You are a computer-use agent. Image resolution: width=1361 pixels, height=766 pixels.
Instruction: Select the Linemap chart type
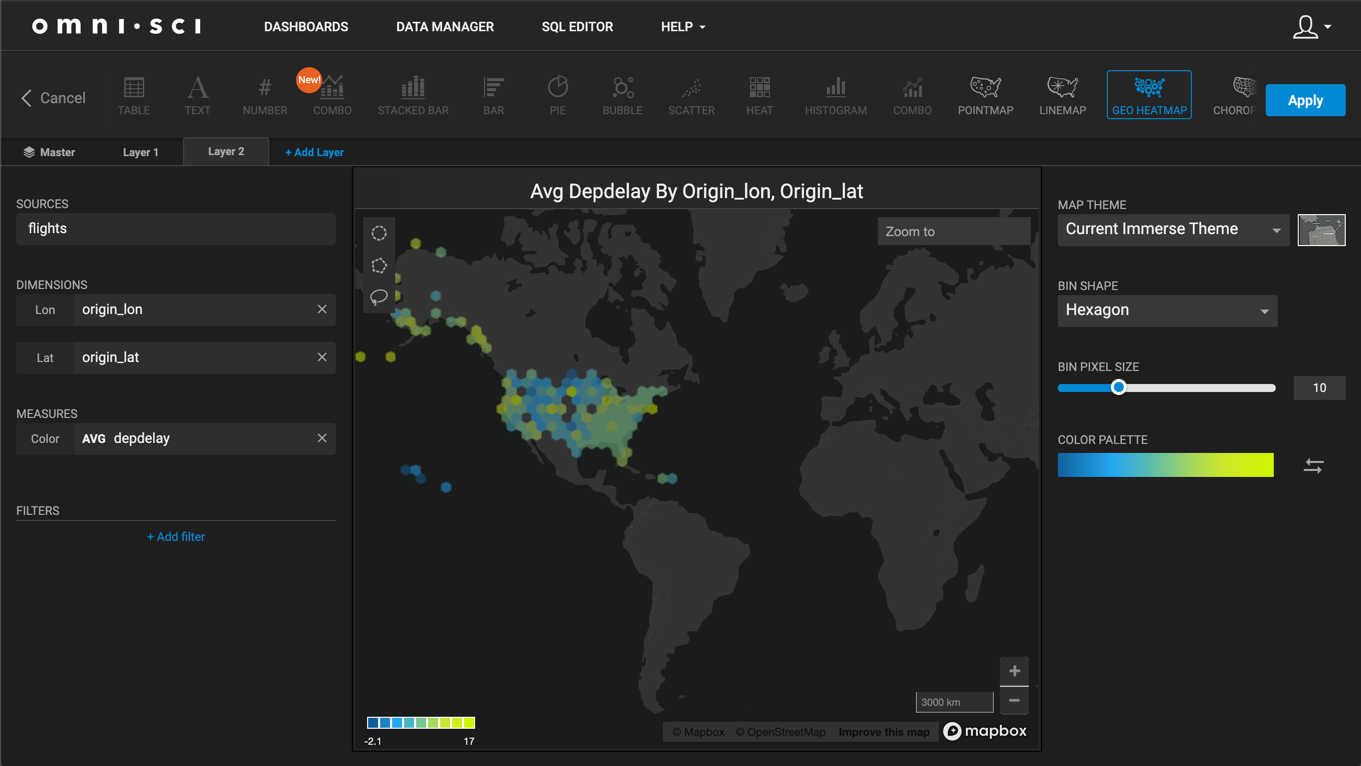pyautogui.click(x=1062, y=96)
